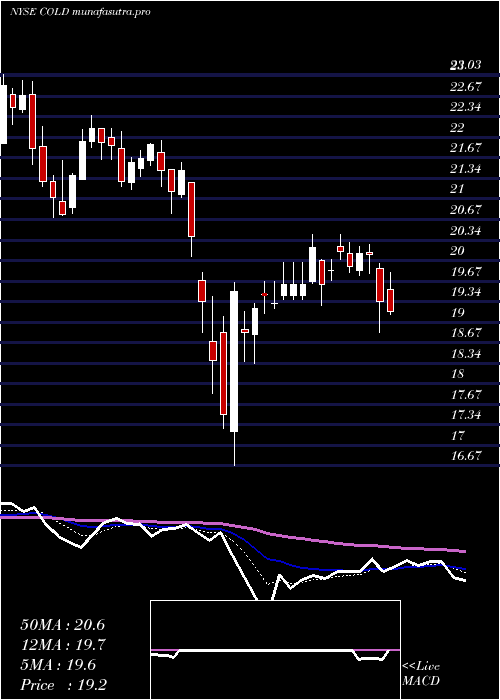Click the 12MA : 19.7 readout
Screen dimensions: 500x700
tap(62, 645)
